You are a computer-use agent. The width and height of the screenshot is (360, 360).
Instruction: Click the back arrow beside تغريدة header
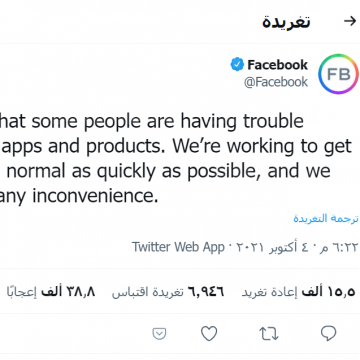[350, 21]
